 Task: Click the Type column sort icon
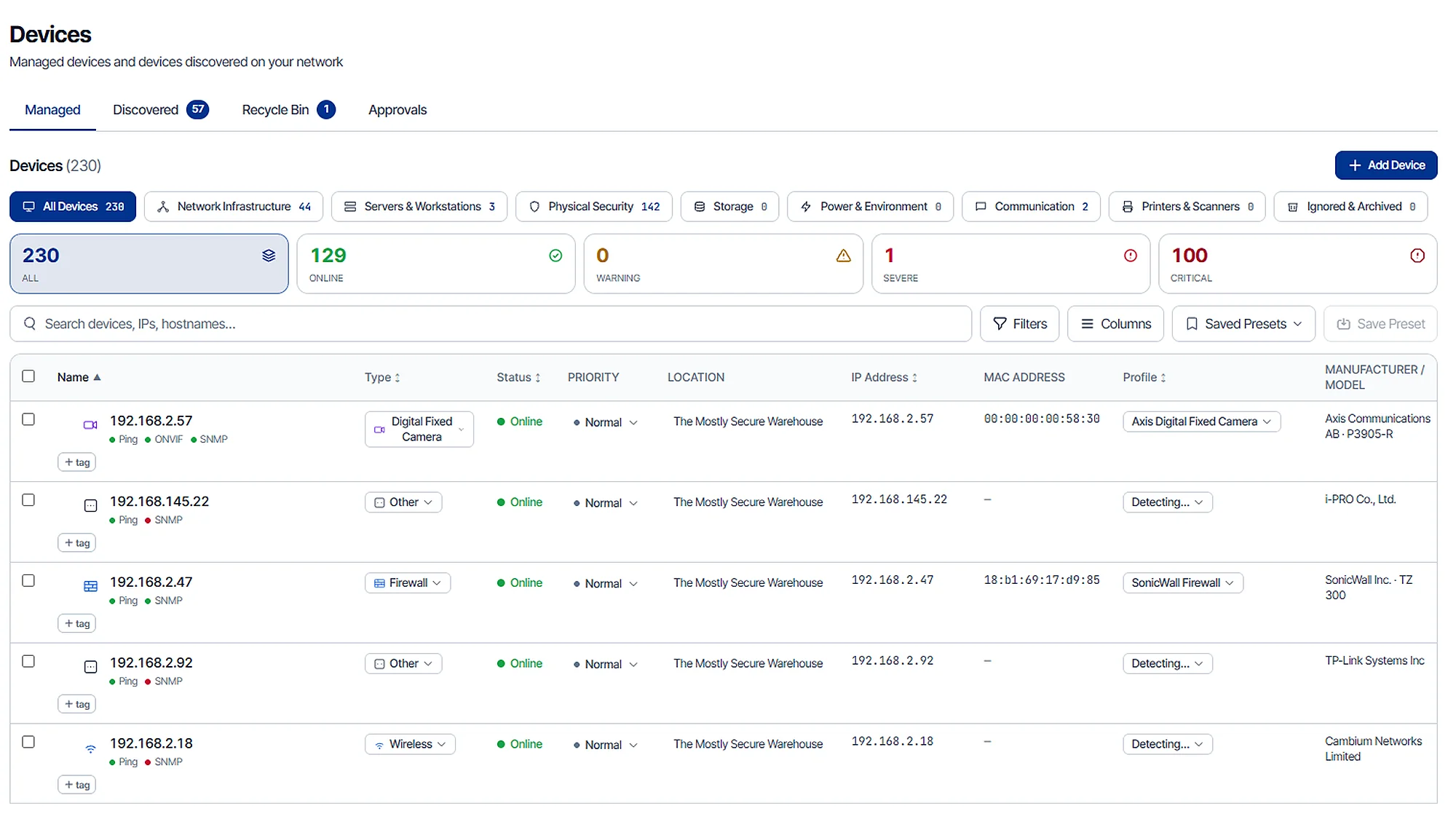pos(397,378)
